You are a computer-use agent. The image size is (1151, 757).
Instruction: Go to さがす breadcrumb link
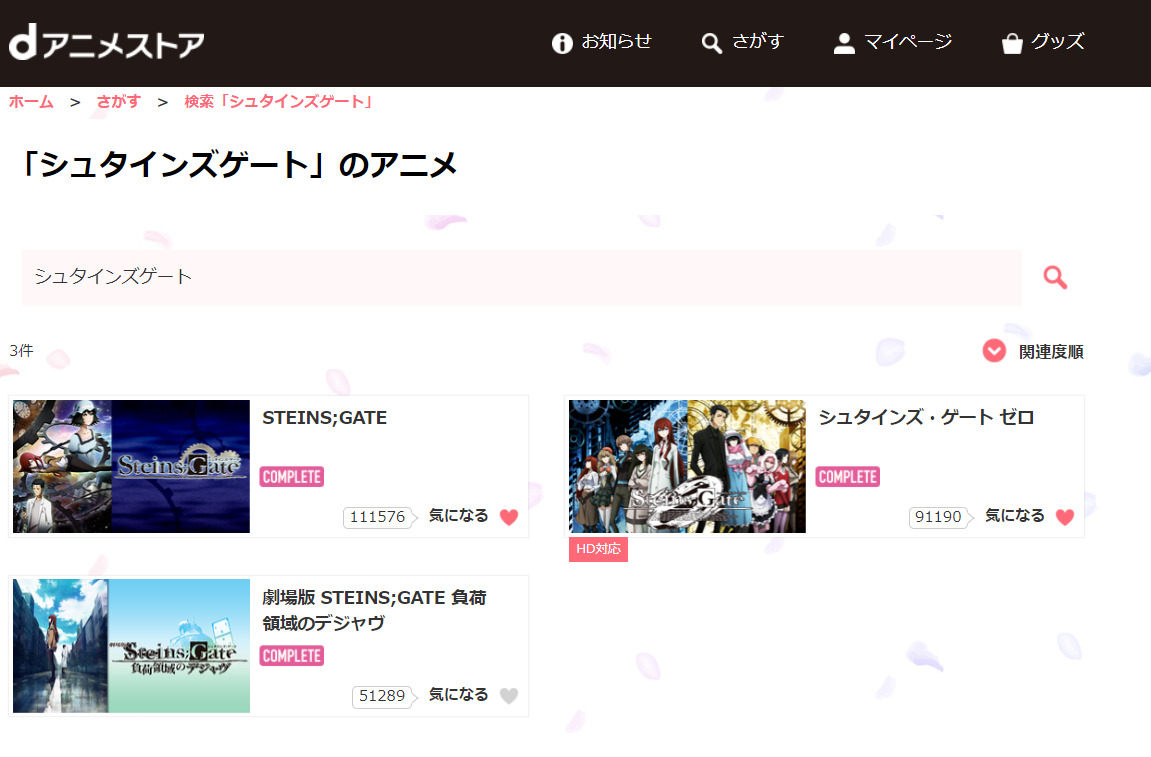[118, 101]
